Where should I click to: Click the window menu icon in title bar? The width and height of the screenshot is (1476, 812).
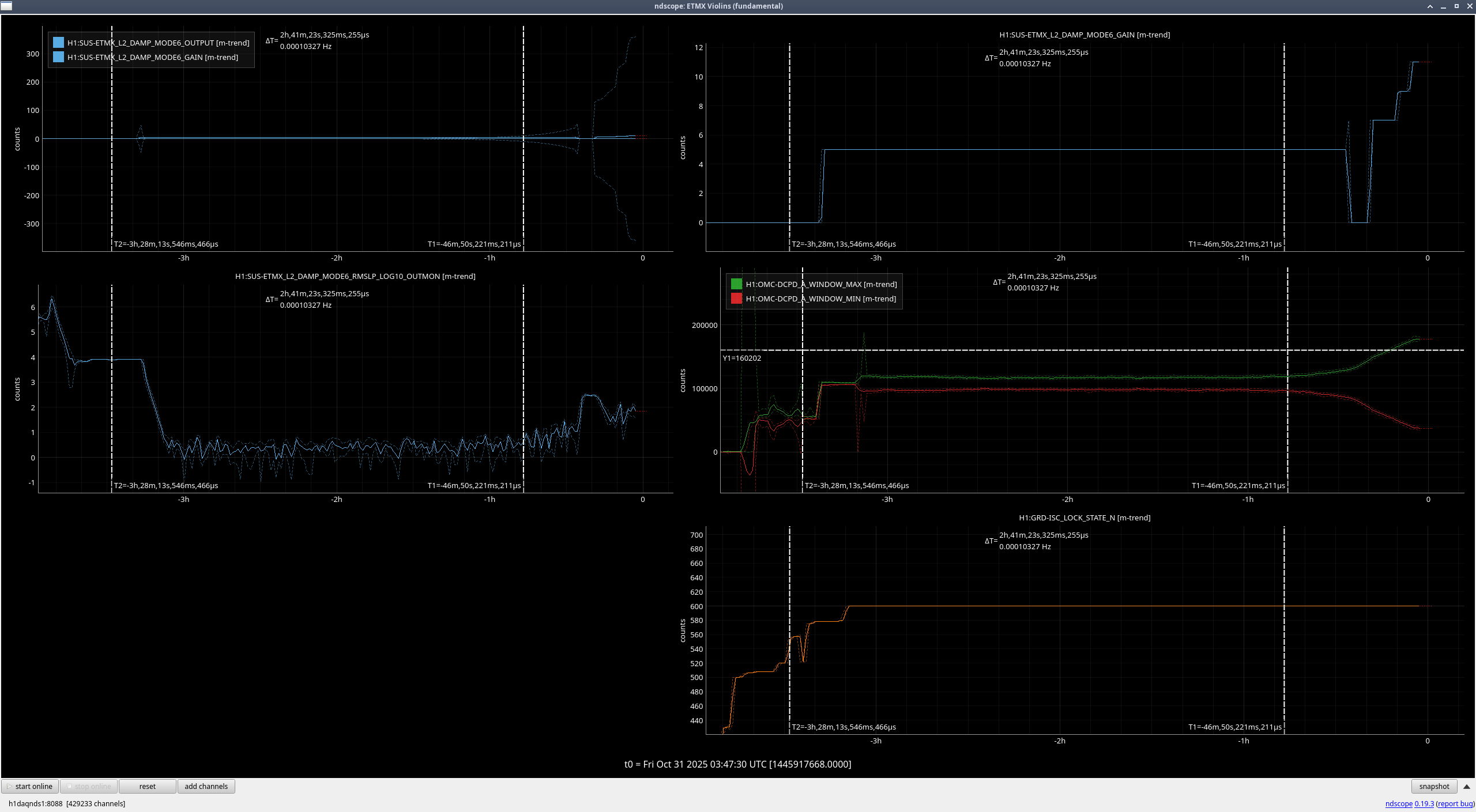tap(6, 6)
